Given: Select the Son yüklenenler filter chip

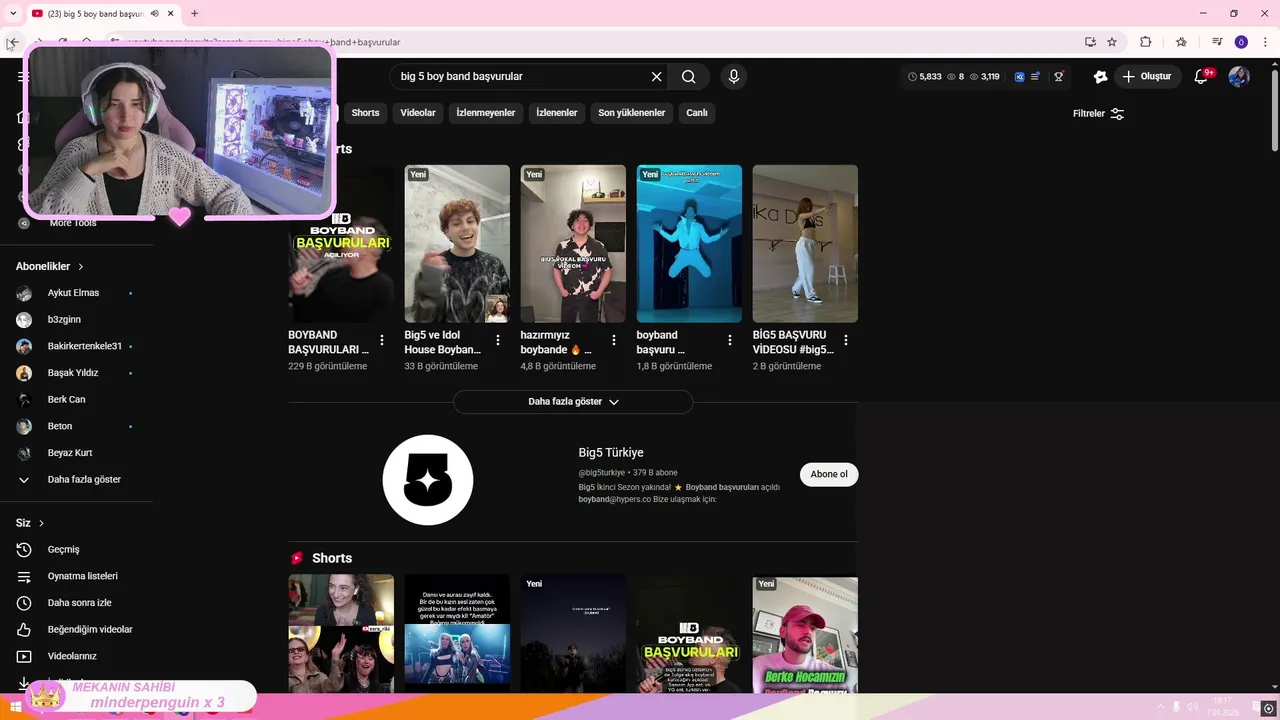Looking at the screenshot, I should point(632,113).
